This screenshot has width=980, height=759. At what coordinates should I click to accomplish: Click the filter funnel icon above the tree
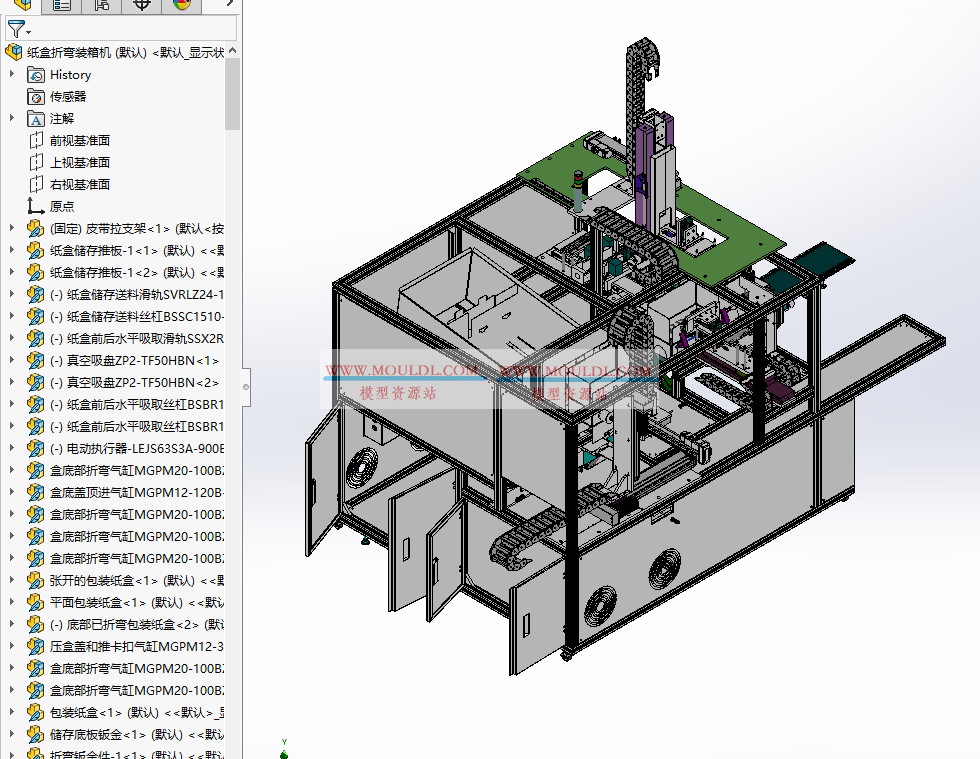(x=18, y=28)
